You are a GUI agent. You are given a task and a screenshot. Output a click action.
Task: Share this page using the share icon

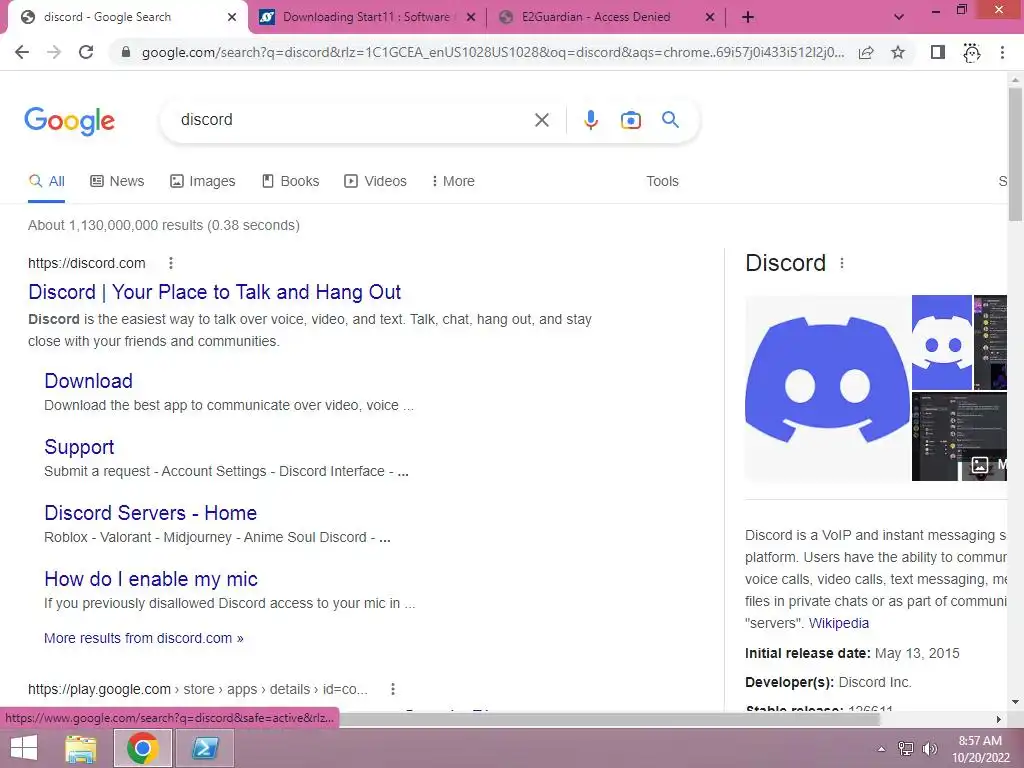(x=866, y=52)
